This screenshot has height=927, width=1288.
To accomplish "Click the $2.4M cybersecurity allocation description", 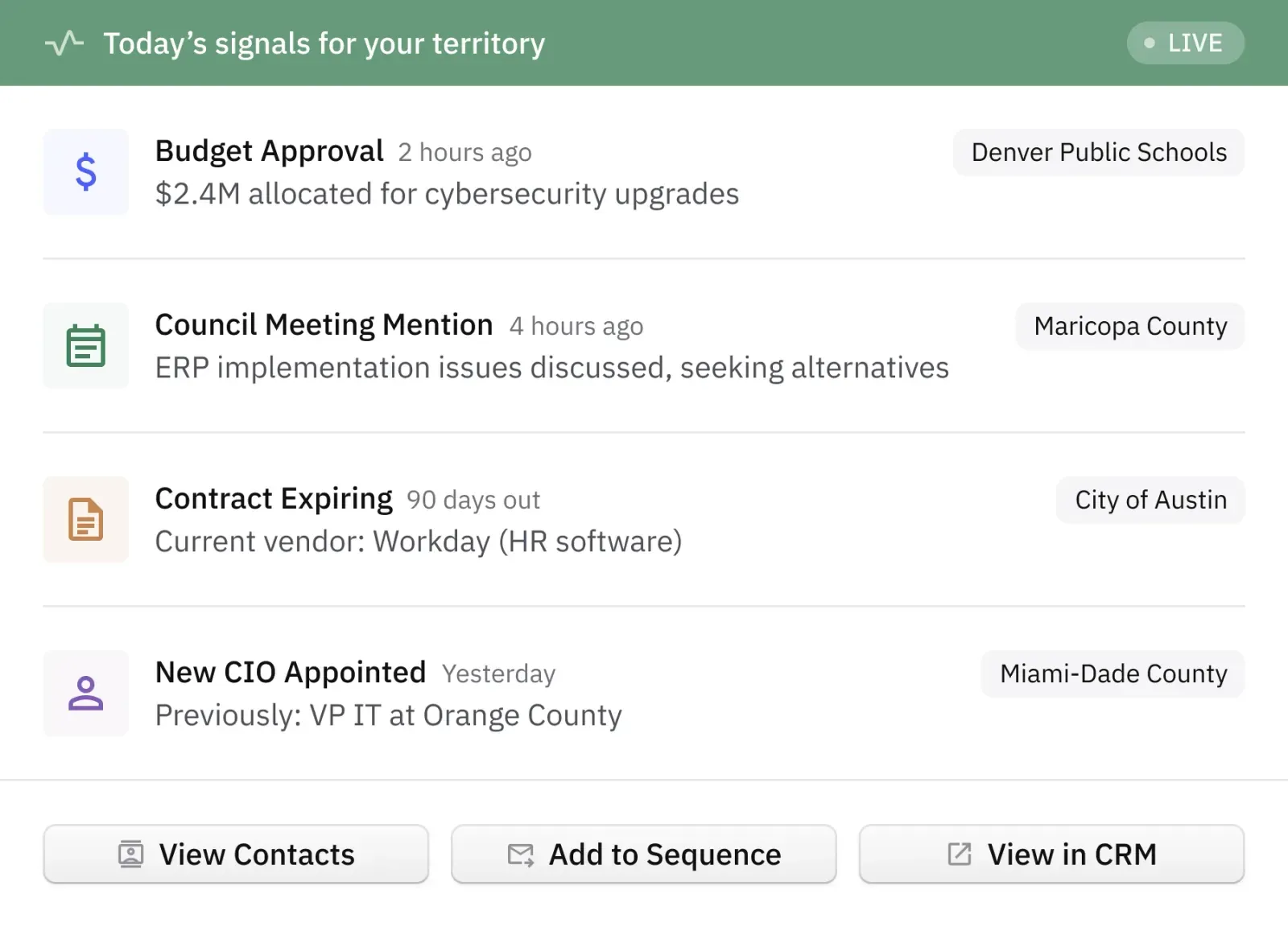I will [447, 194].
